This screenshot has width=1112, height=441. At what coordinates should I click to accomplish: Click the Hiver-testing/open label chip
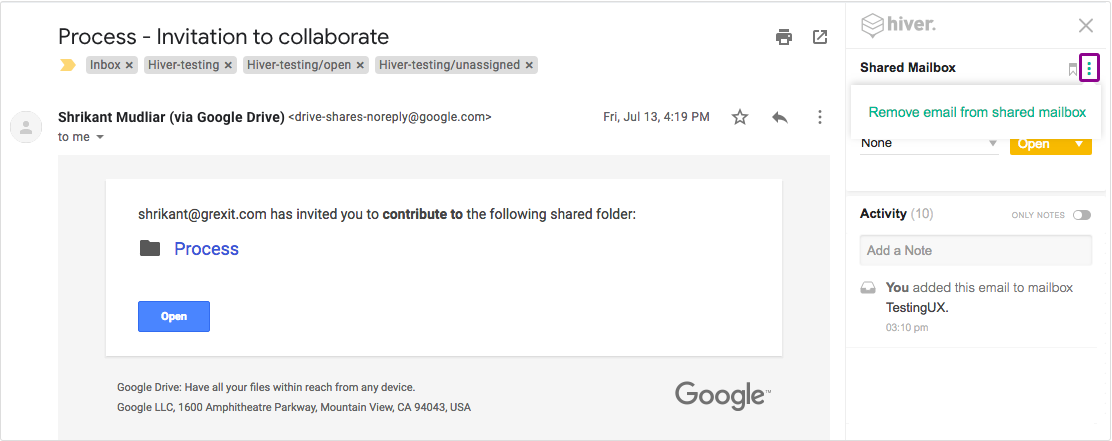[305, 65]
